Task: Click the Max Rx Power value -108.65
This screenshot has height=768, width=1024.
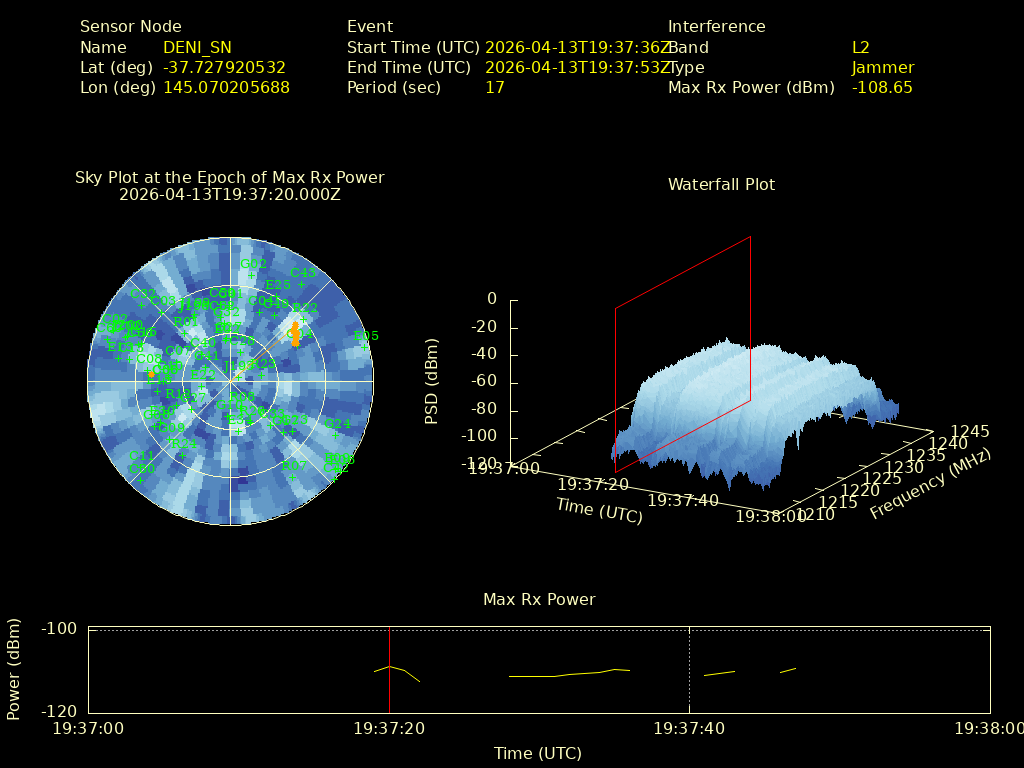Action: (x=881, y=87)
